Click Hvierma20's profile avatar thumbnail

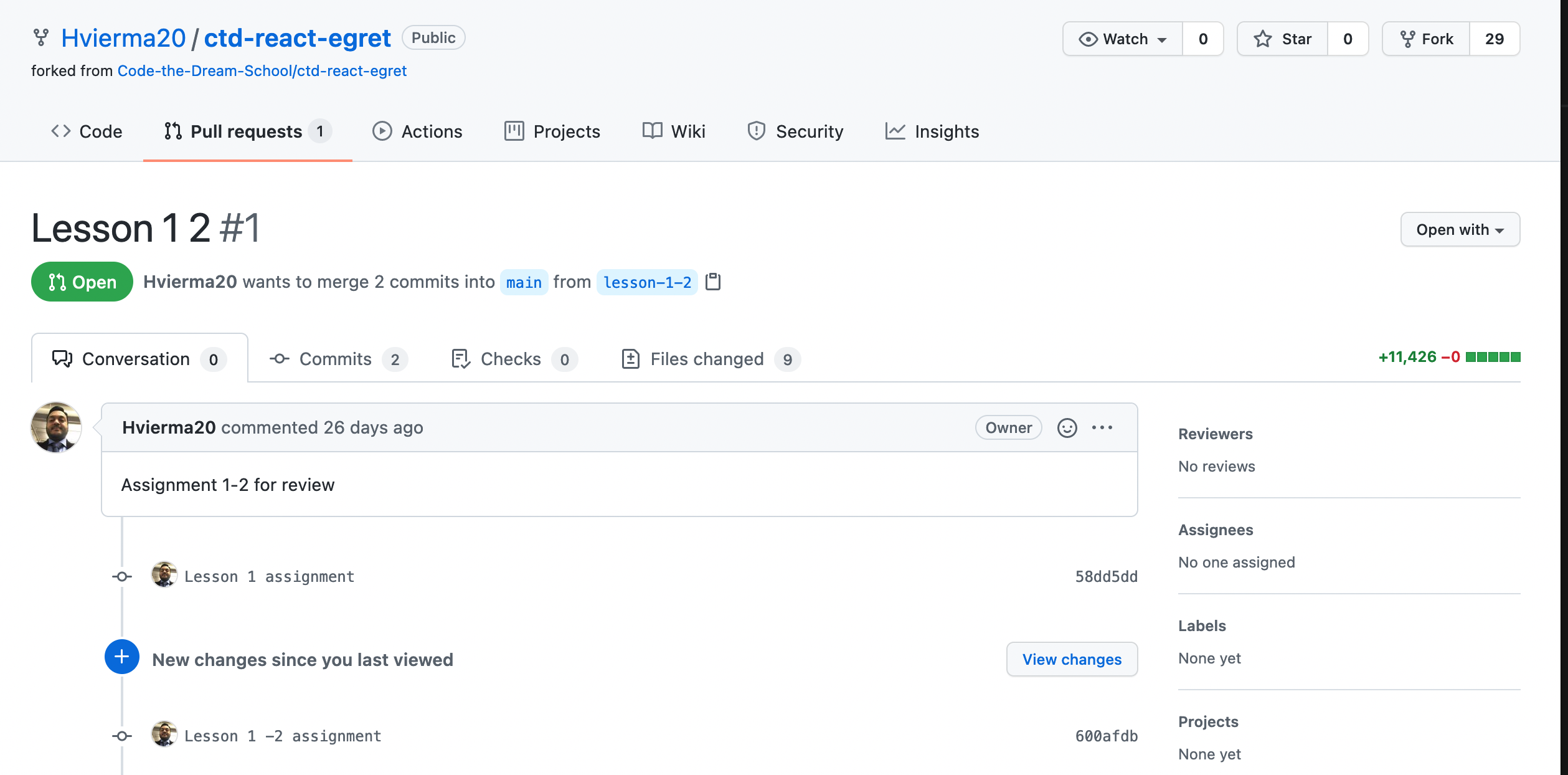pos(56,427)
